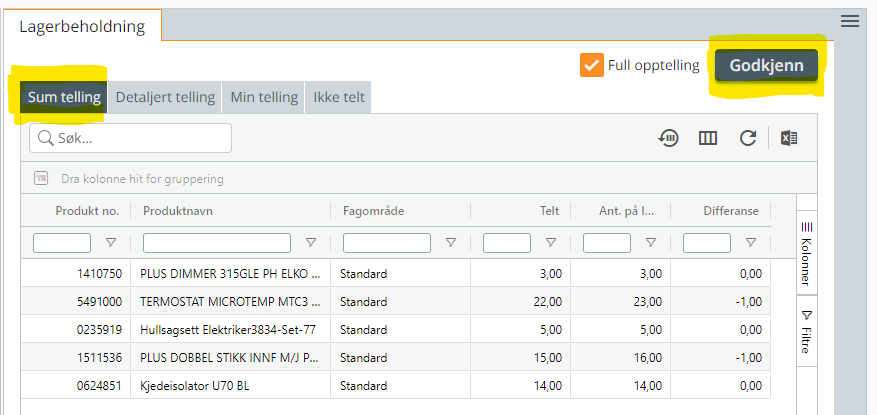The height and width of the screenshot is (415, 877).
Task: Click TERMOSTAT MICROTEMP MTC3 cell
Action: 230,302
